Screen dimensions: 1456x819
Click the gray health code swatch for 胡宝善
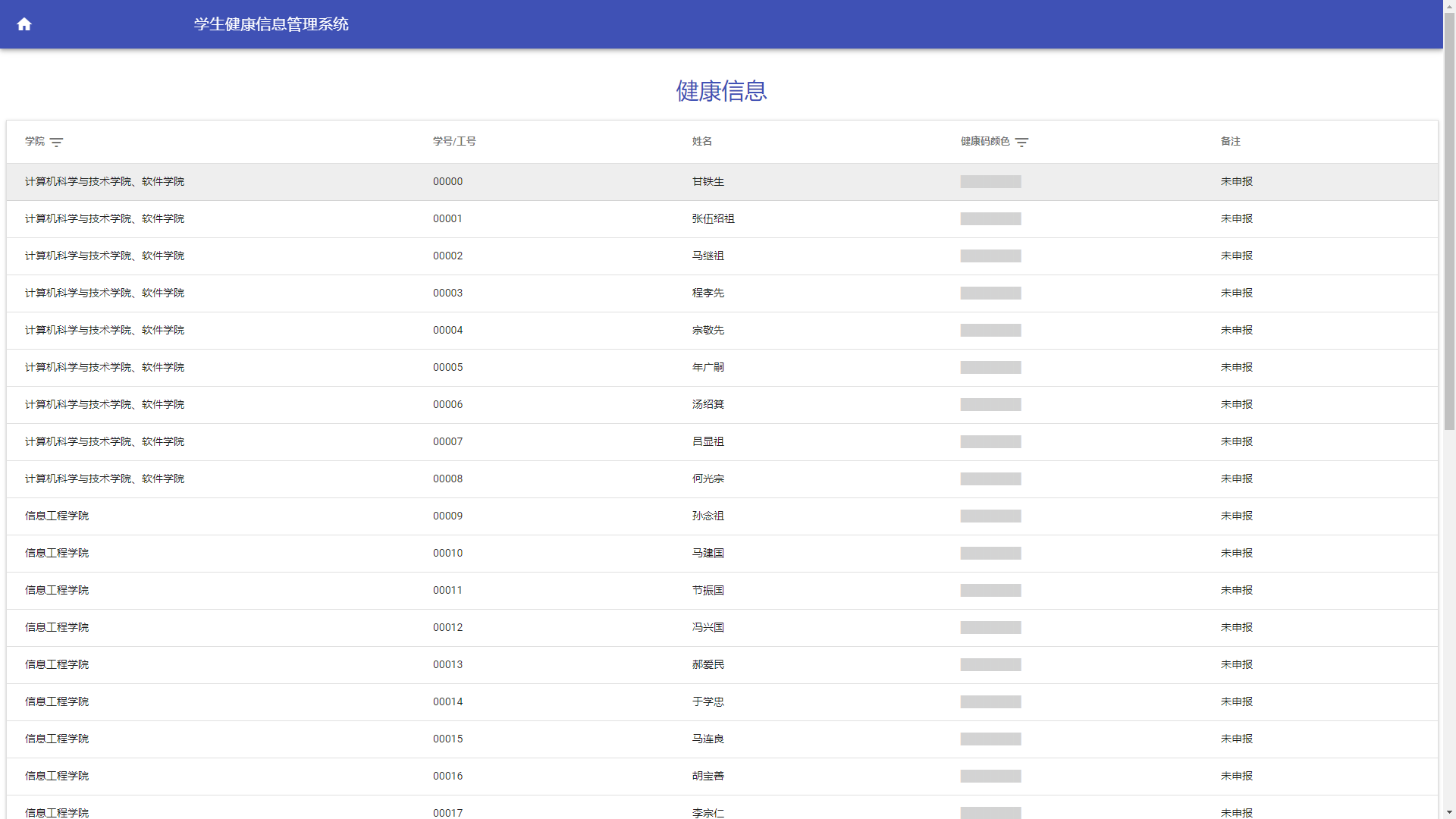point(990,777)
